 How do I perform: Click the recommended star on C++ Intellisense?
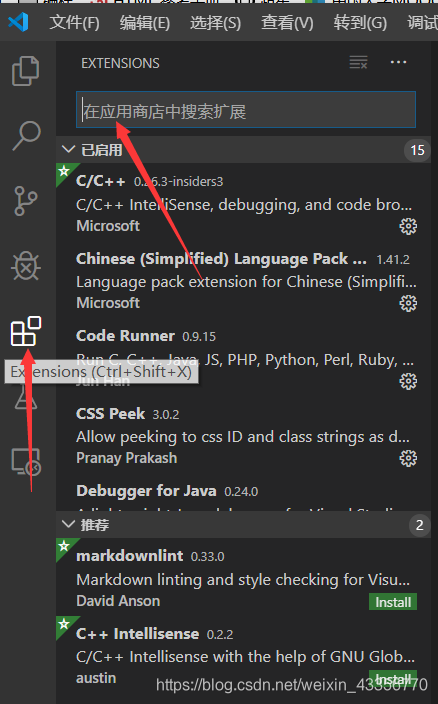pyautogui.click(x=64, y=624)
